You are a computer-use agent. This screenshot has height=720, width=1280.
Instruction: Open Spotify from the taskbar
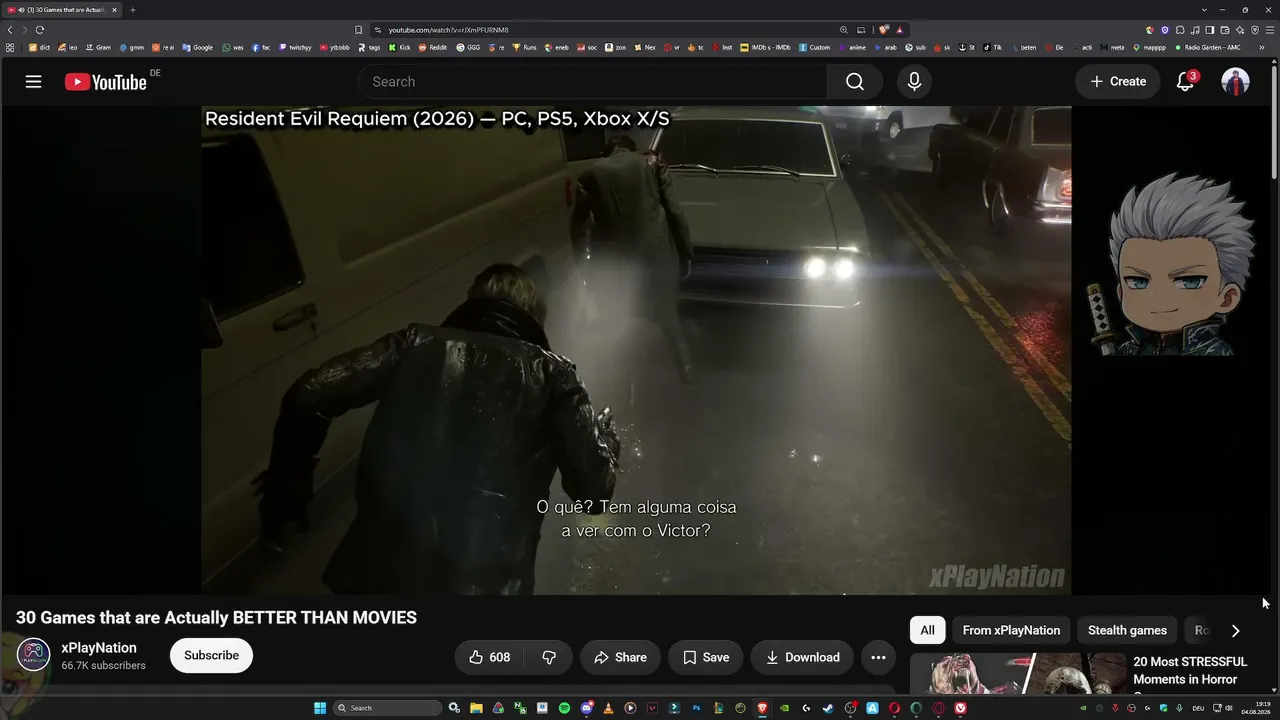tap(564, 708)
